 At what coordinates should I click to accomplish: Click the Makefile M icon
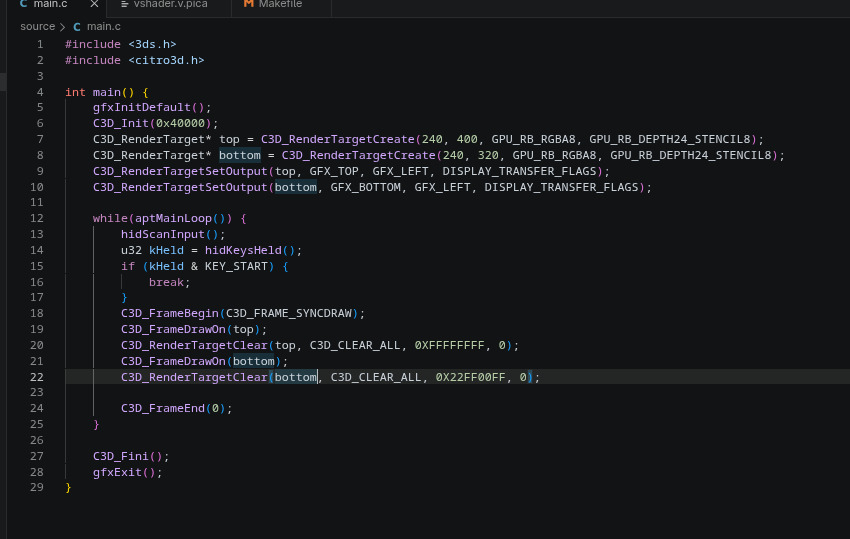click(249, 4)
